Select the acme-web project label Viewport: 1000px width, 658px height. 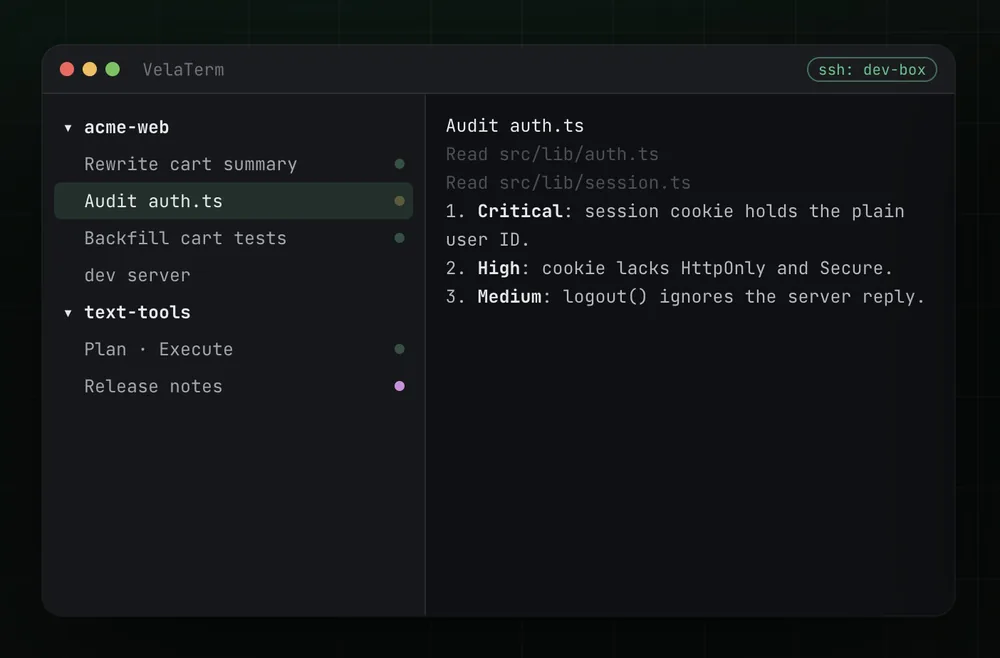(127, 128)
